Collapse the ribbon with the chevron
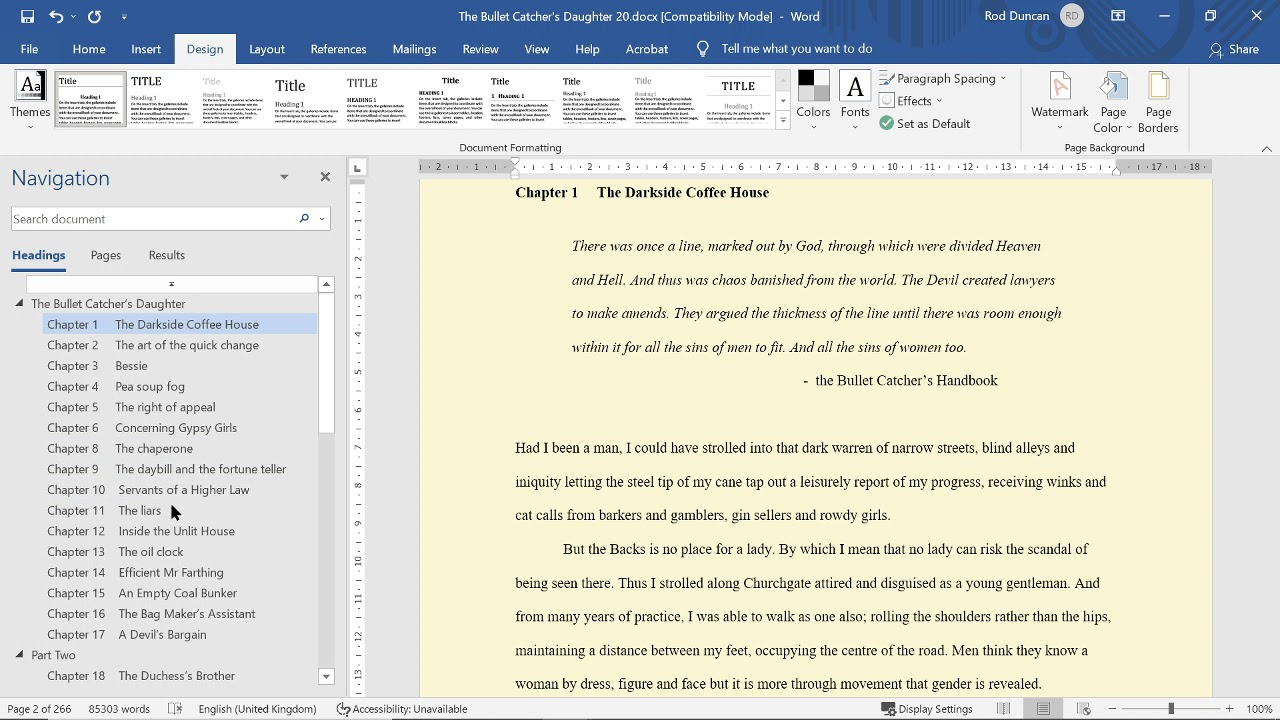Viewport: 1280px width, 720px height. point(1266,149)
